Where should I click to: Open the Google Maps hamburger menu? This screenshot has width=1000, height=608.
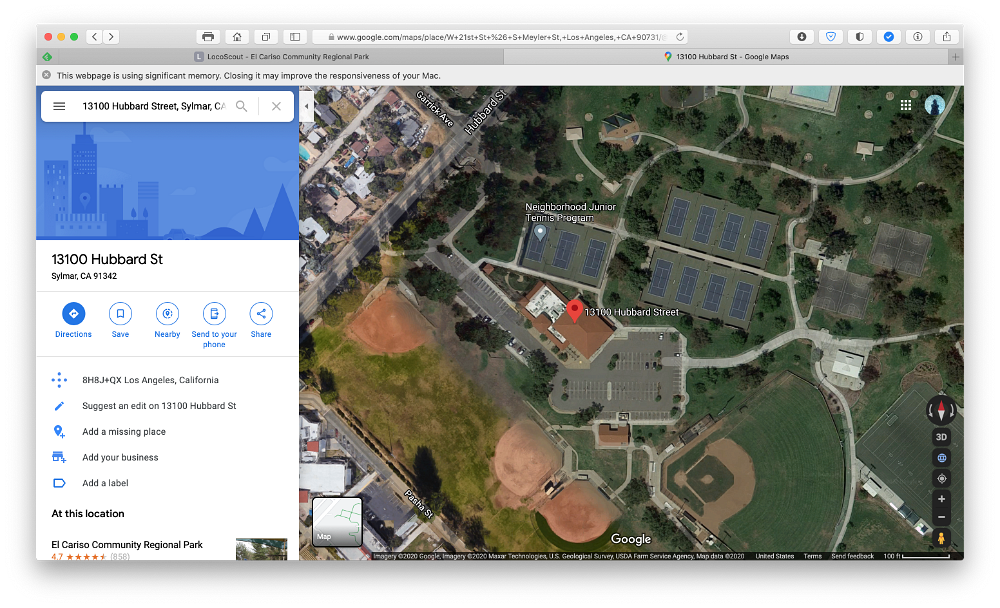point(59,106)
